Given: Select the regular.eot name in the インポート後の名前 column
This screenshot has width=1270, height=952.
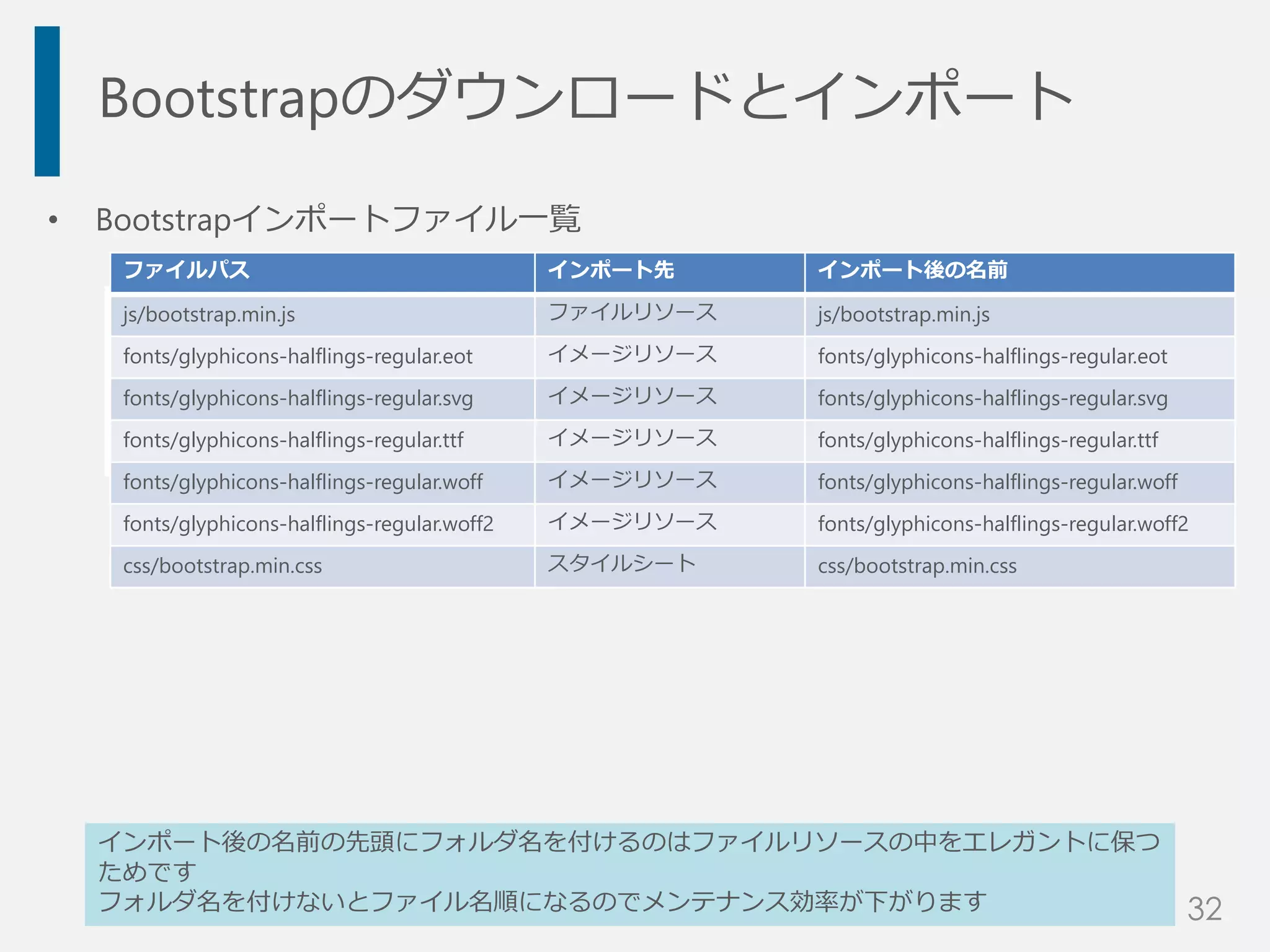Looking at the screenshot, I should pos(992,357).
